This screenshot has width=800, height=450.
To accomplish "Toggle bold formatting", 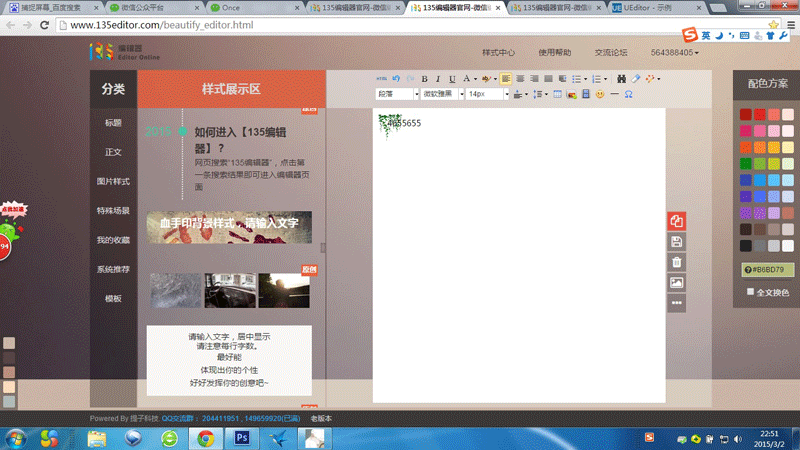I will click(x=424, y=79).
